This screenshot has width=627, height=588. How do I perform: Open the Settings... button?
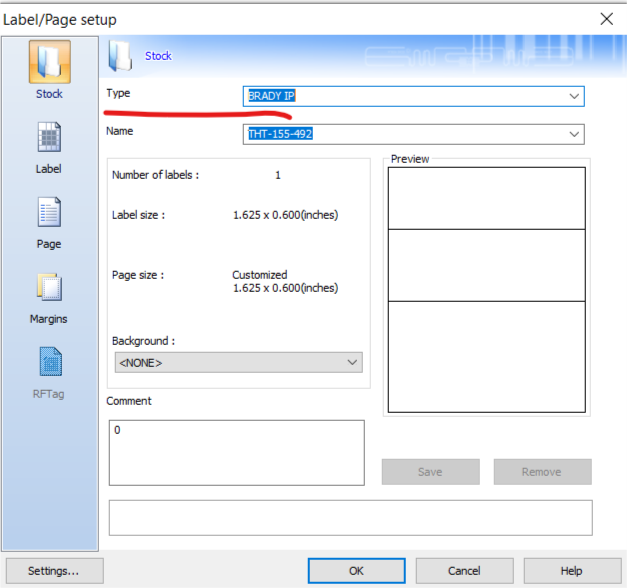(x=54, y=571)
